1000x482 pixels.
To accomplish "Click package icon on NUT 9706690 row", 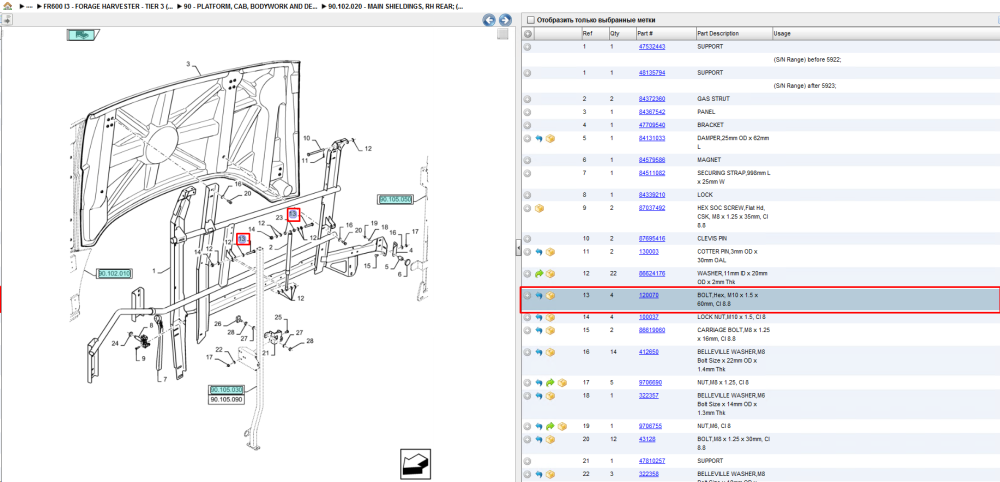I will (562, 383).
